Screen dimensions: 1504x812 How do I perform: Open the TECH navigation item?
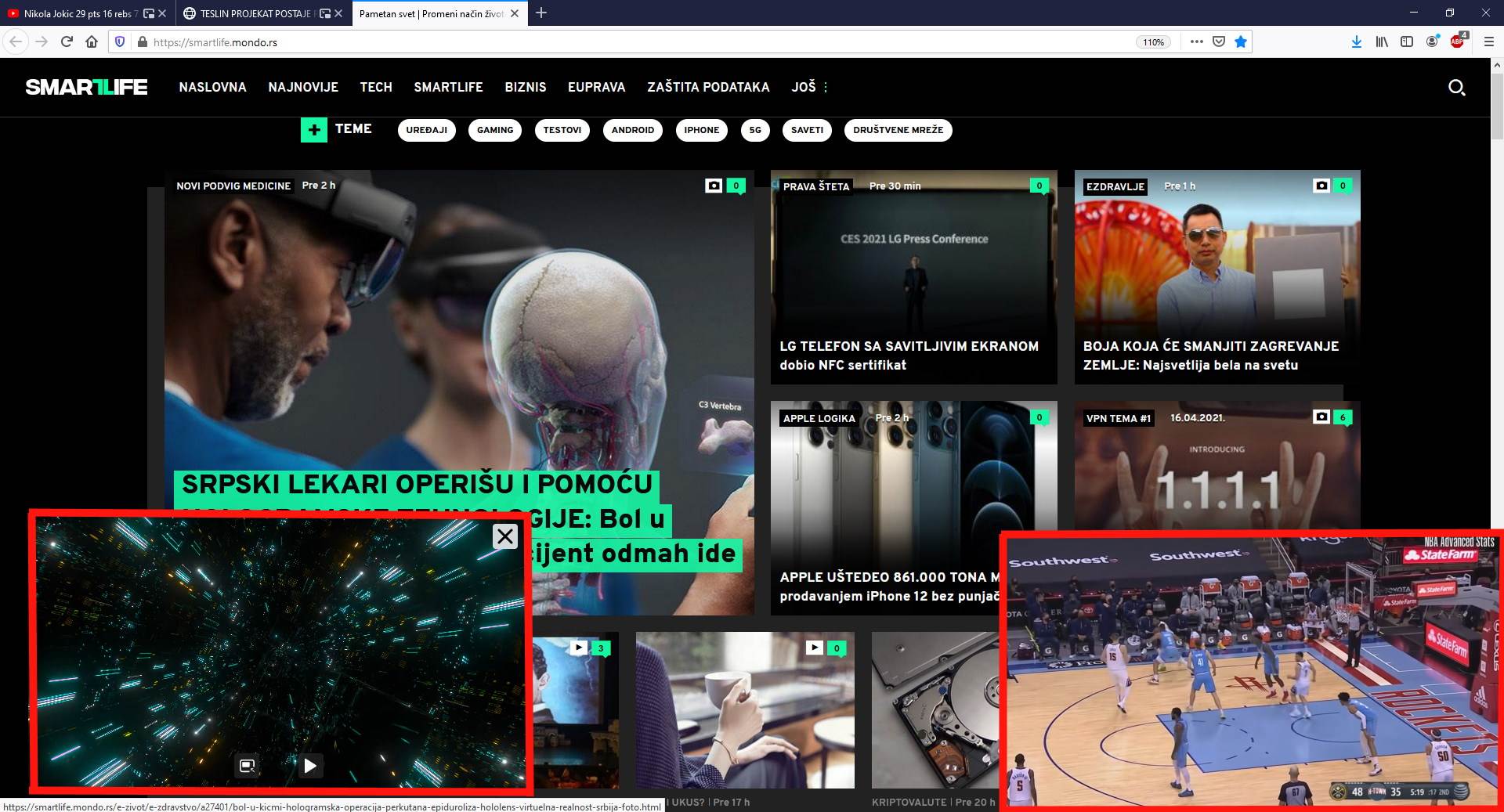coord(376,87)
